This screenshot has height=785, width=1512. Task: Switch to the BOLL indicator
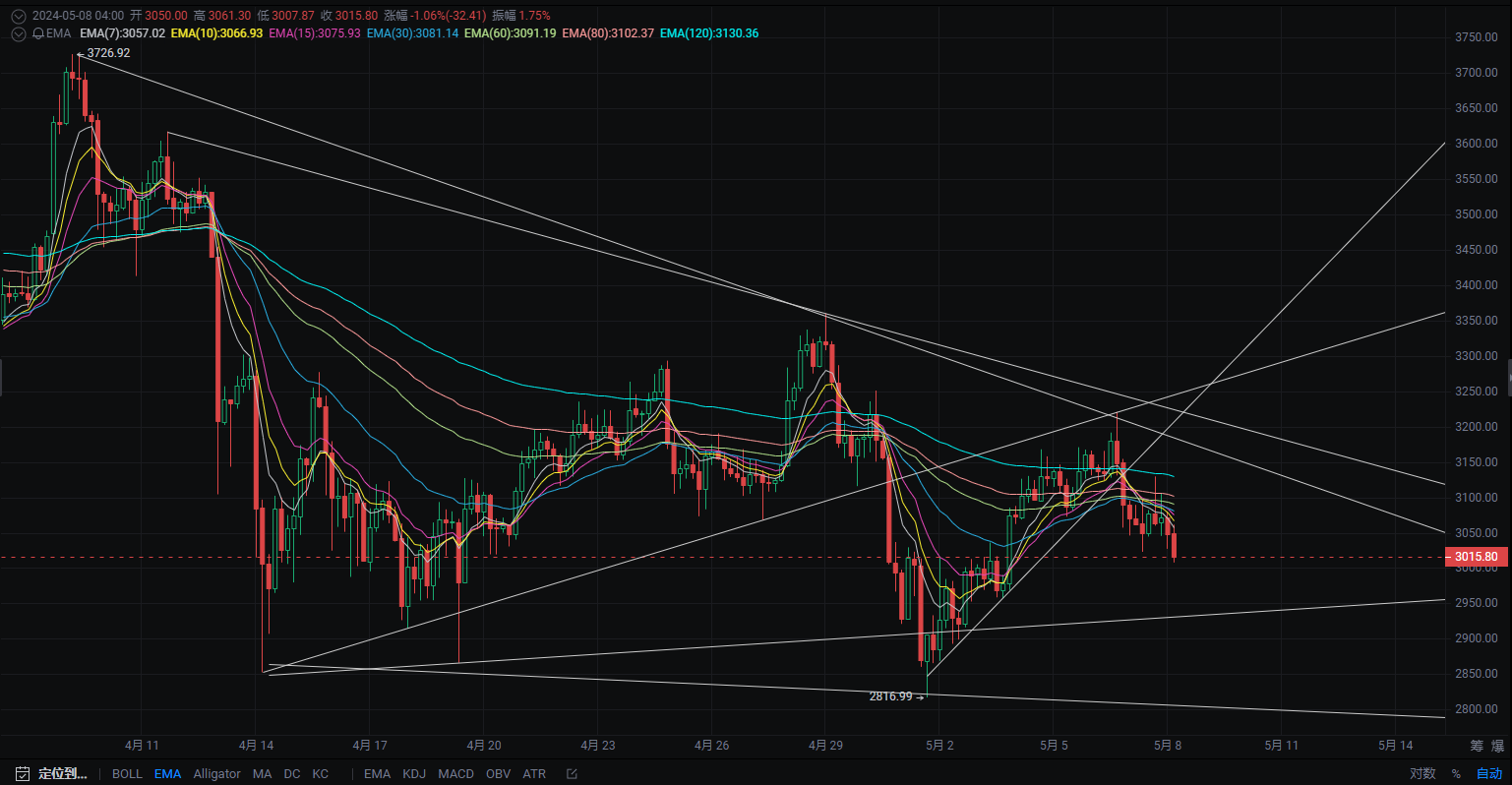tap(127, 774)
